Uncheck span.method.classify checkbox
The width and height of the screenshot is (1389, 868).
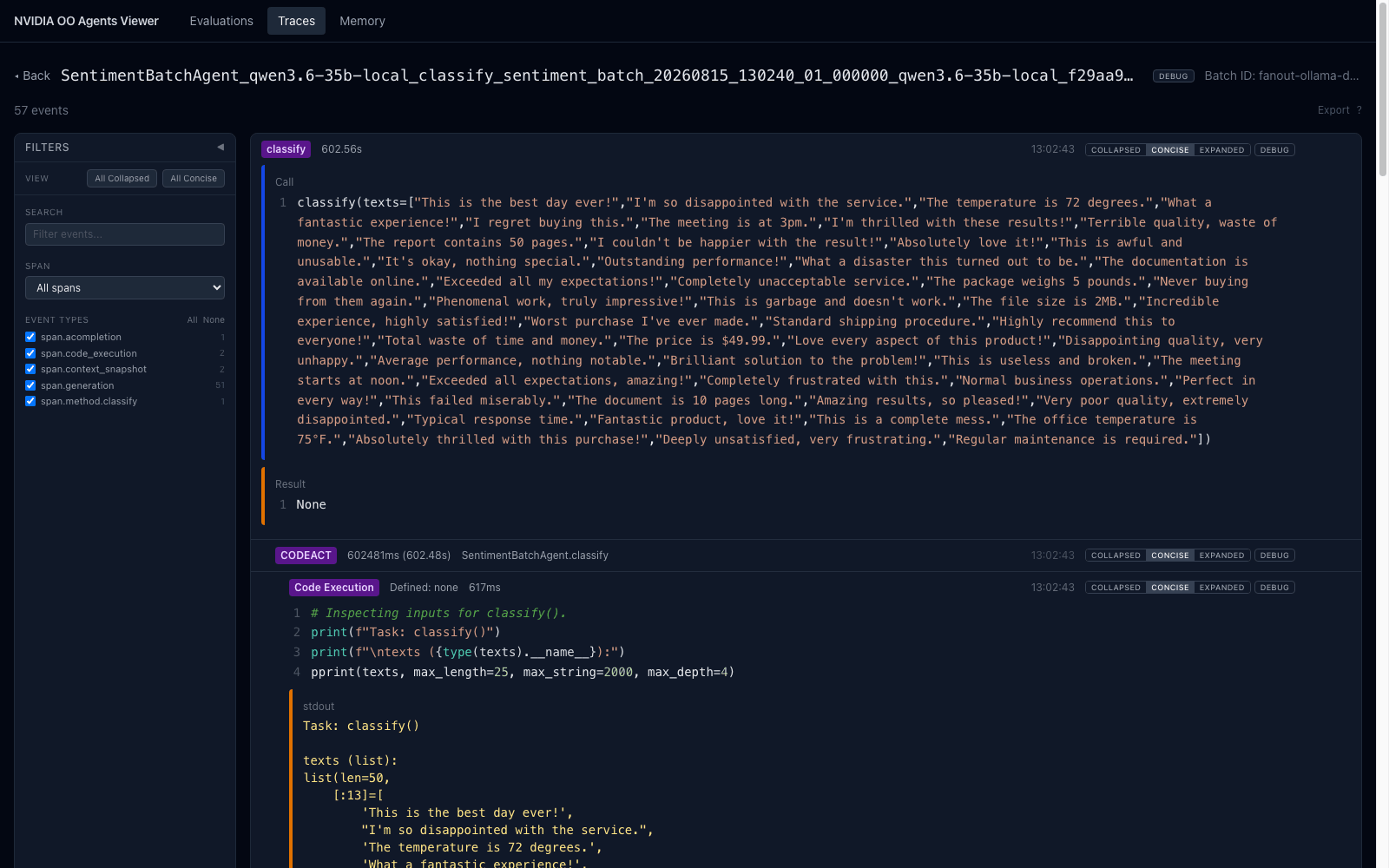point(30,401)
